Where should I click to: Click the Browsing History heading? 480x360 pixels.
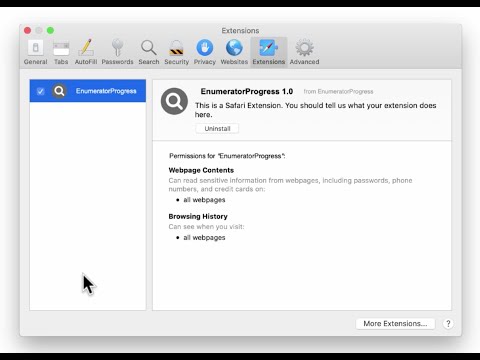point(198,216)
